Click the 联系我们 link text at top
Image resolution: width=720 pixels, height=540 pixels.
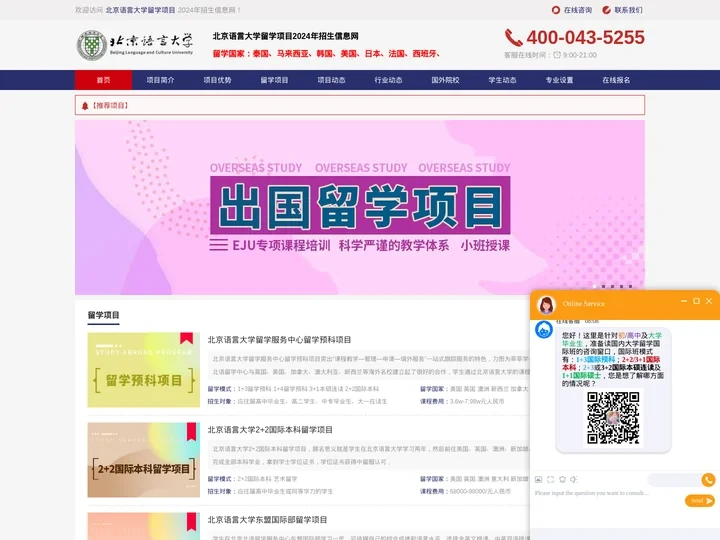pos(629,10)
